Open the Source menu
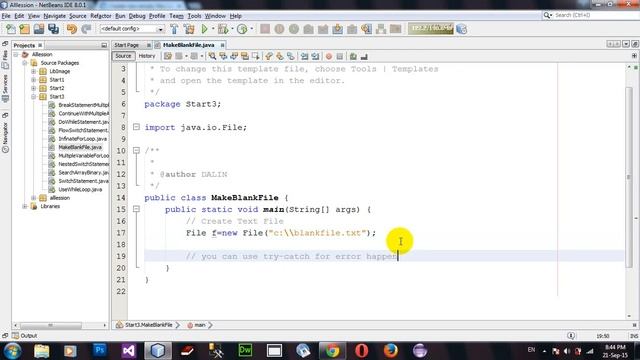The height and width of the screenshot is (360, 640). [78, 16]
